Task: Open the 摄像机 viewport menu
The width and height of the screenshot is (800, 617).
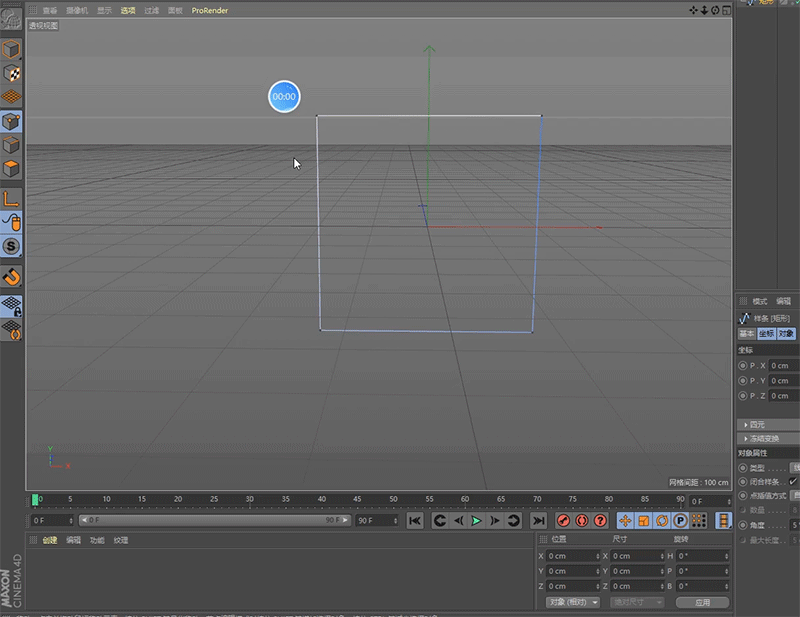Action: 77,10
